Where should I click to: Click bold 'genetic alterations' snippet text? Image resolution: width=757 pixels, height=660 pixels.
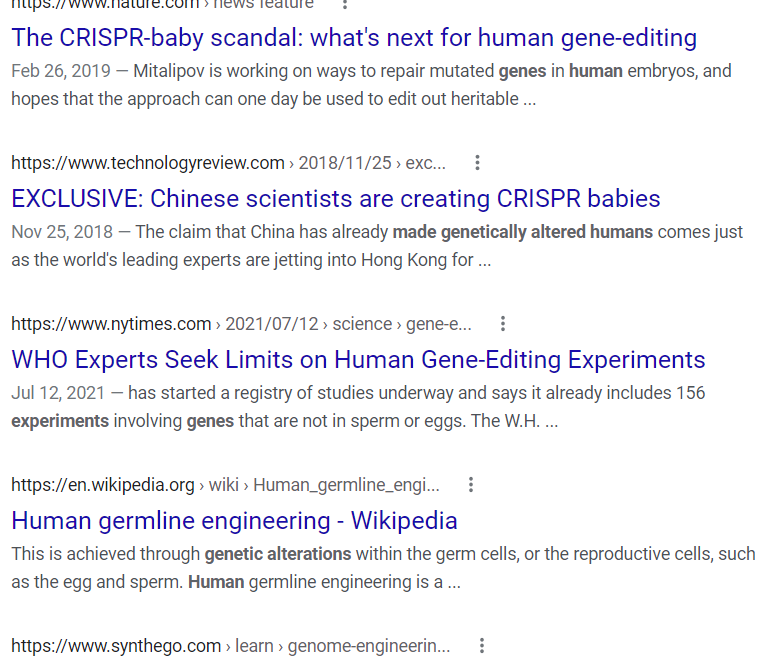278,554
